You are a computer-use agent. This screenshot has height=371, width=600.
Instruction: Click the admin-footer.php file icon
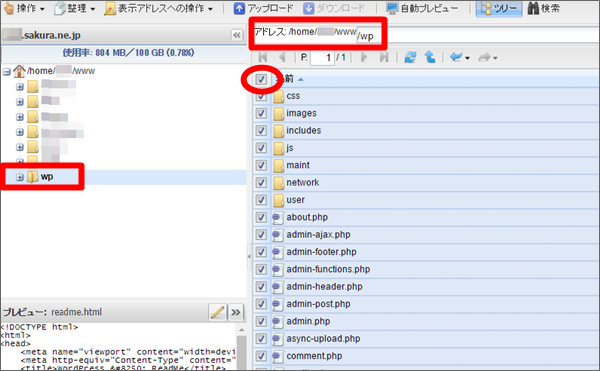coord(277,252)
